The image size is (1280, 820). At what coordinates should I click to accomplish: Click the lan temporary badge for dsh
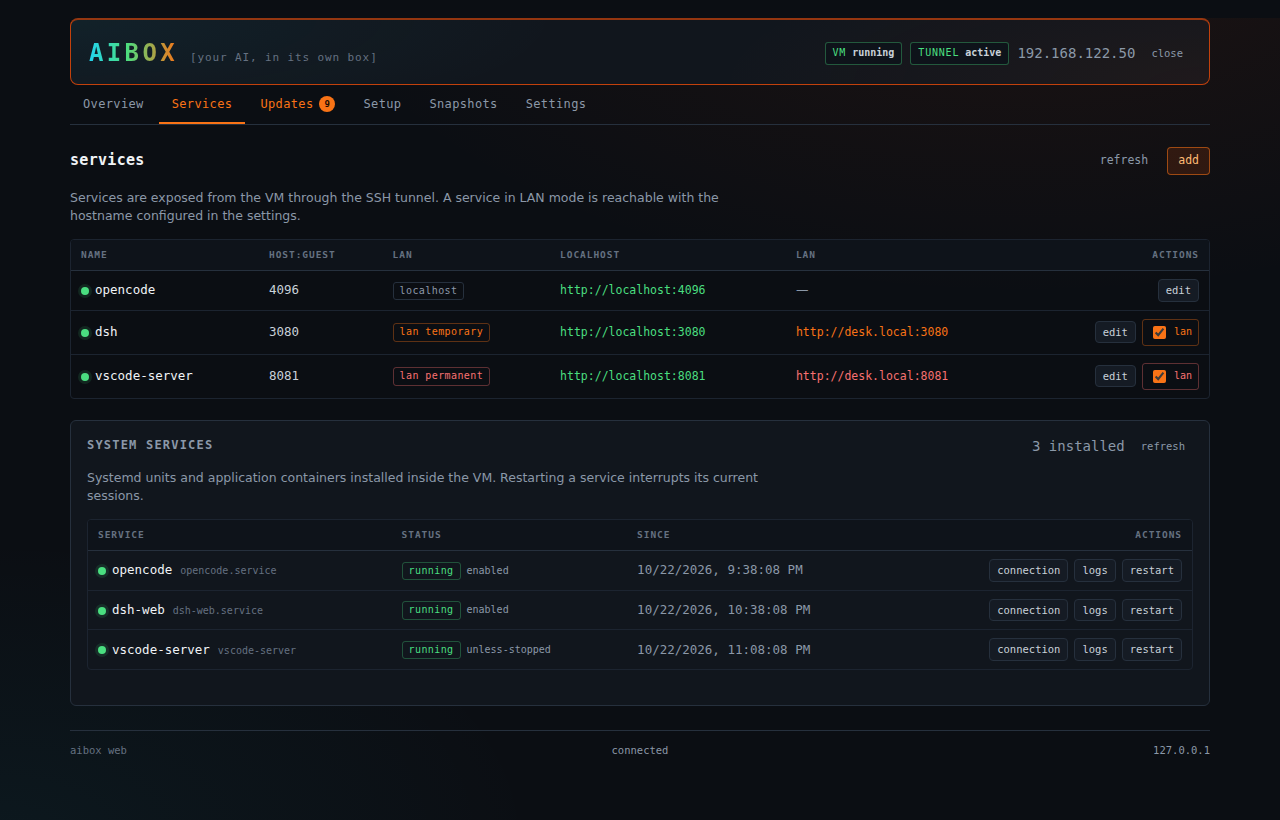441,332
